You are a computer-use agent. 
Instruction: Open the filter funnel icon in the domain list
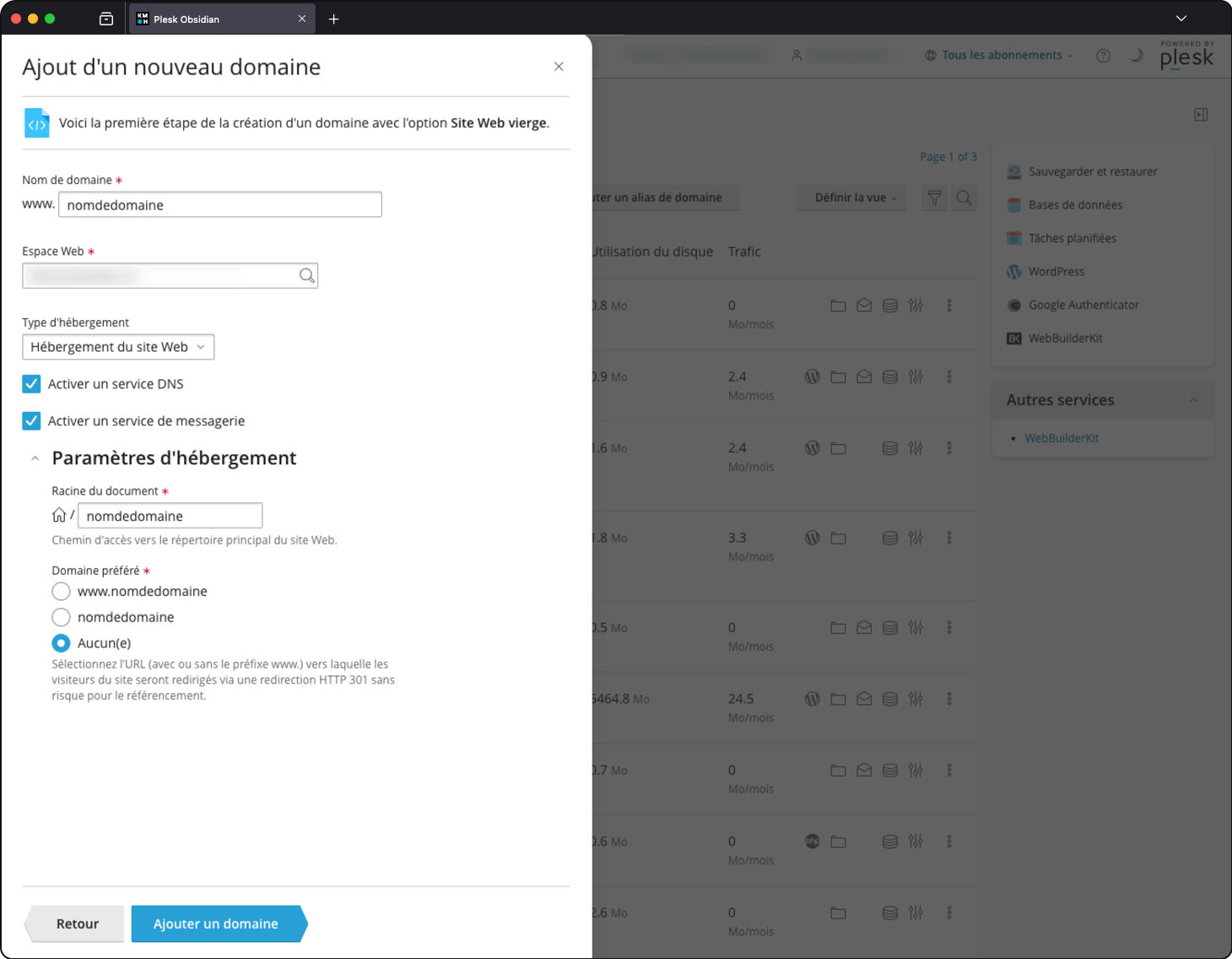pyautogui.click(x=934, y=198)
